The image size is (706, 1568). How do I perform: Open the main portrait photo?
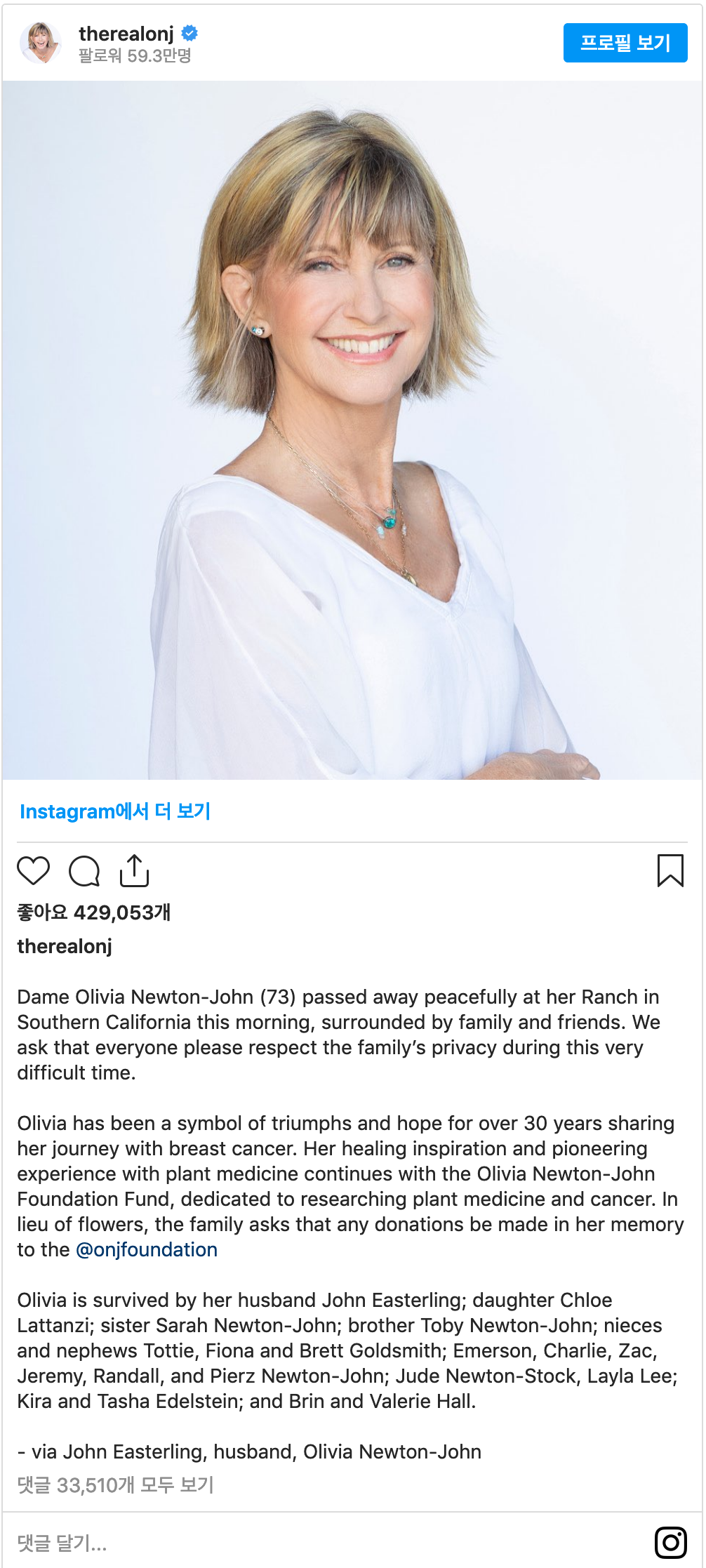[352, 430]
